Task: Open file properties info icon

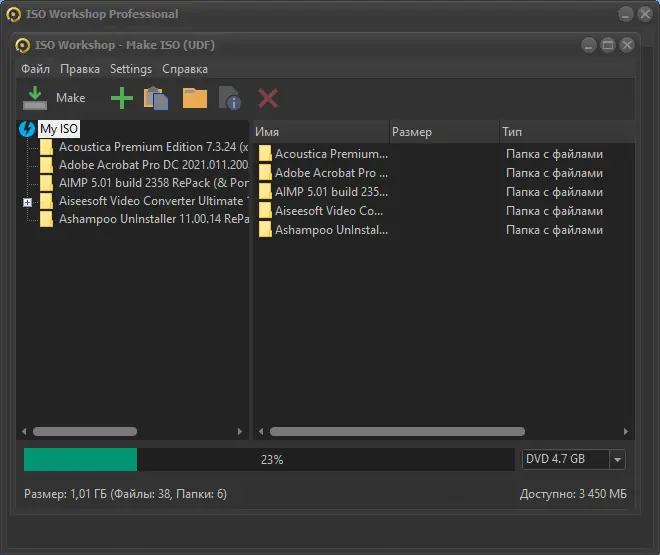Action: click(230, 98)
